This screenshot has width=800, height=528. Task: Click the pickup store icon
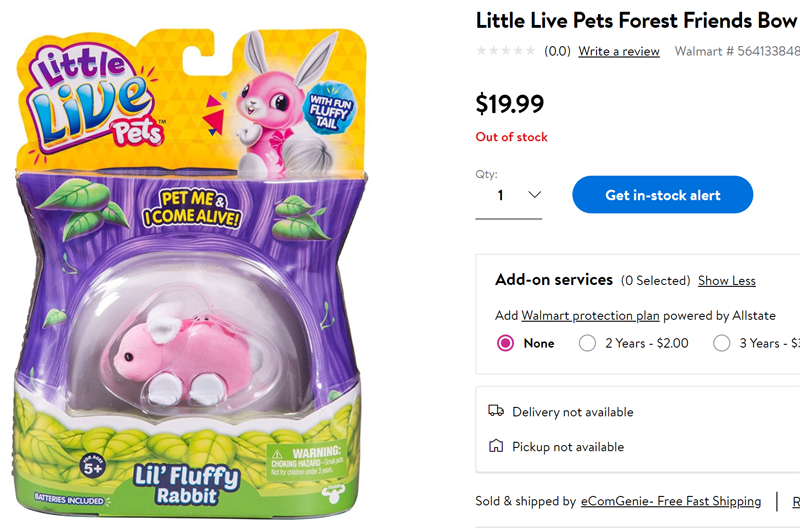tap(496, 446)
